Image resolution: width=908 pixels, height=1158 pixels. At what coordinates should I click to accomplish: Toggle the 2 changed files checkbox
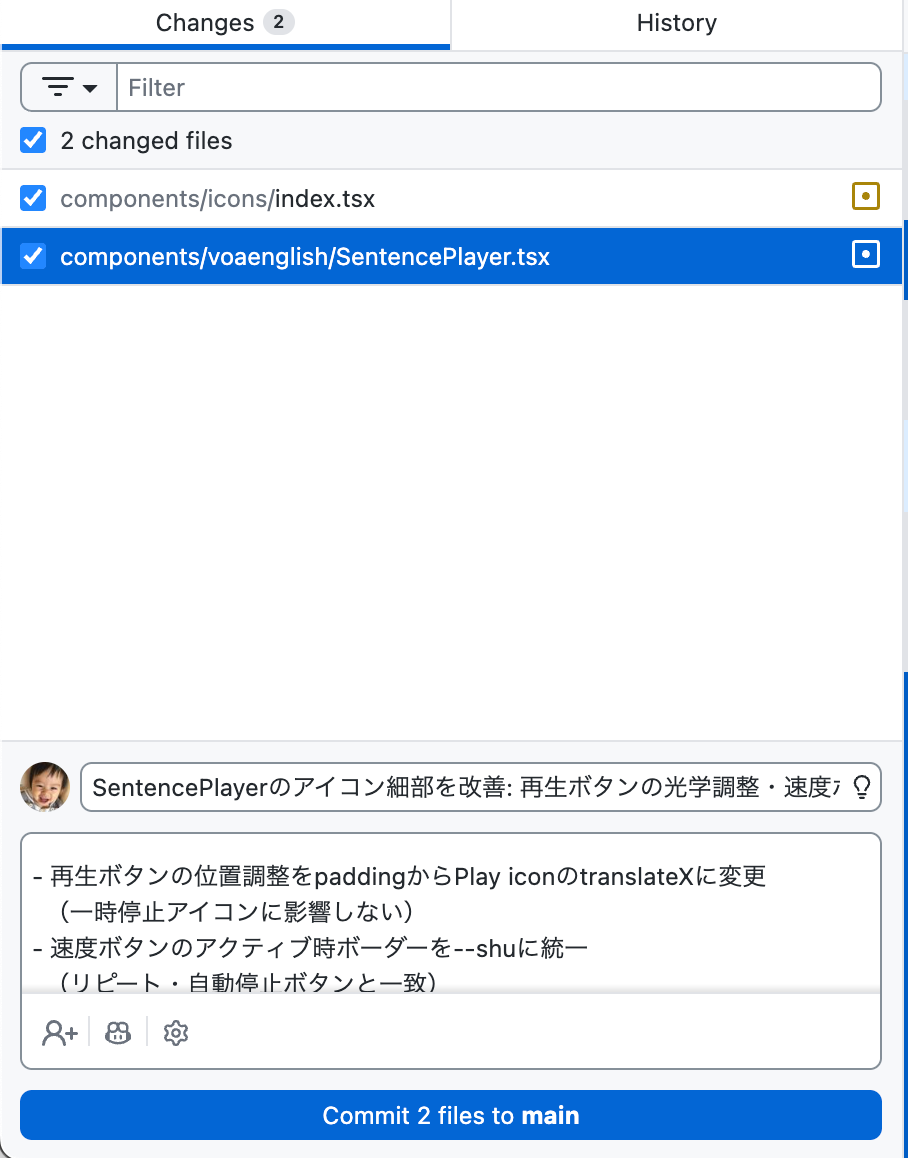tap(33, 140)
